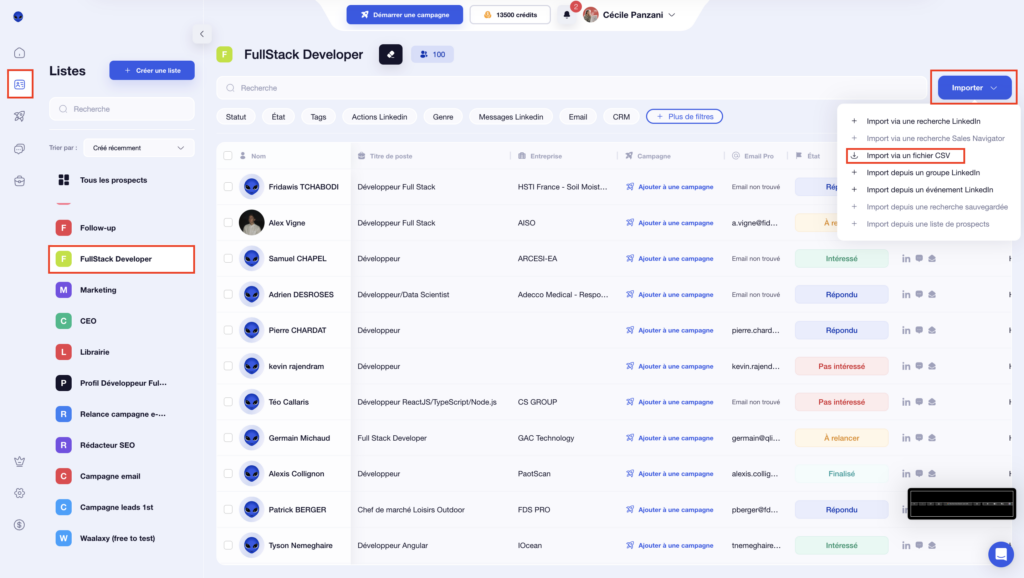Check the Téo Callaris row checkbox
This screenshot has height=578, width=1024.
tap(228, 402)
